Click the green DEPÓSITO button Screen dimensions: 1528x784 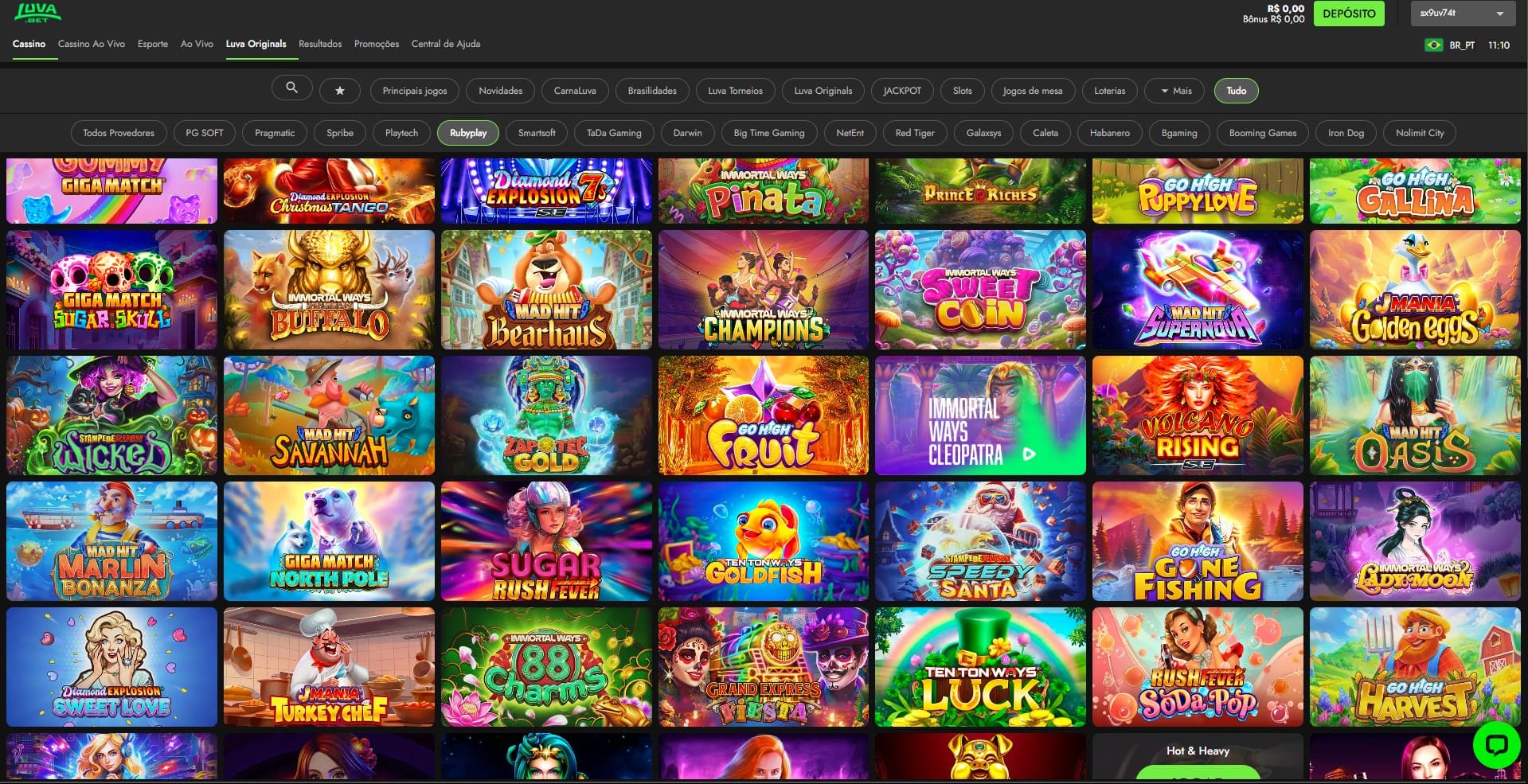(1349, 14)
